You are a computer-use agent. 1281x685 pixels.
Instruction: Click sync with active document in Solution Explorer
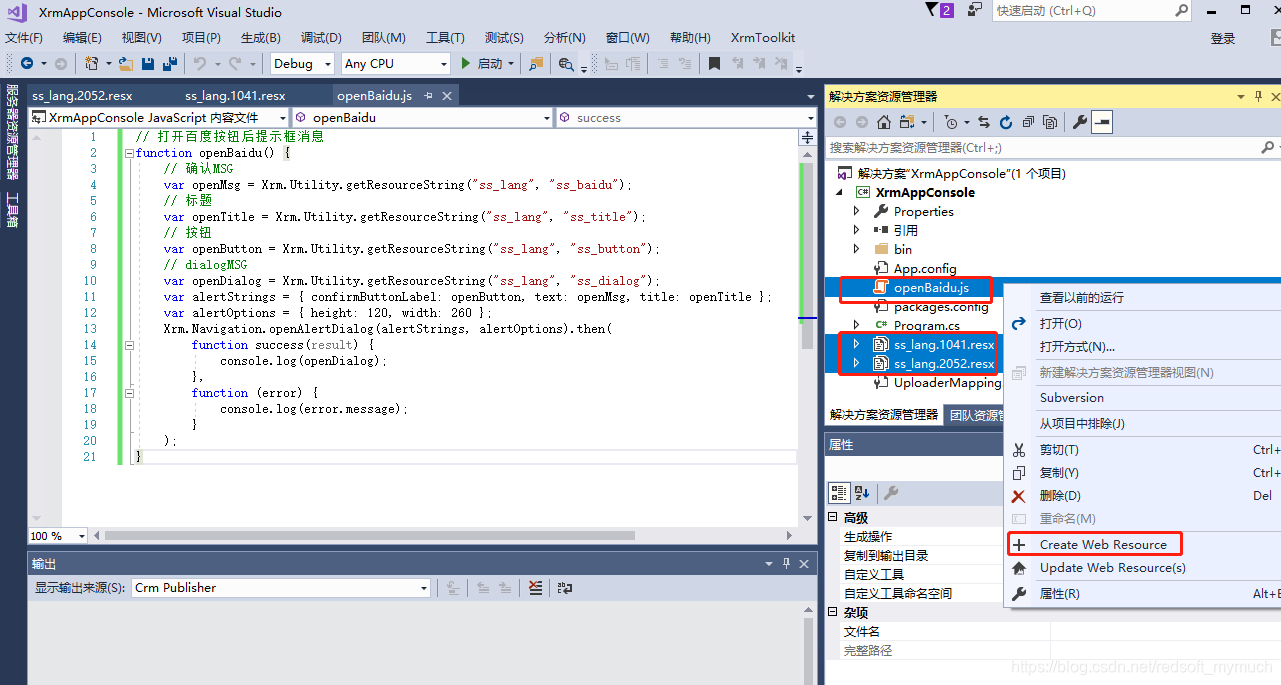point(984,122)
